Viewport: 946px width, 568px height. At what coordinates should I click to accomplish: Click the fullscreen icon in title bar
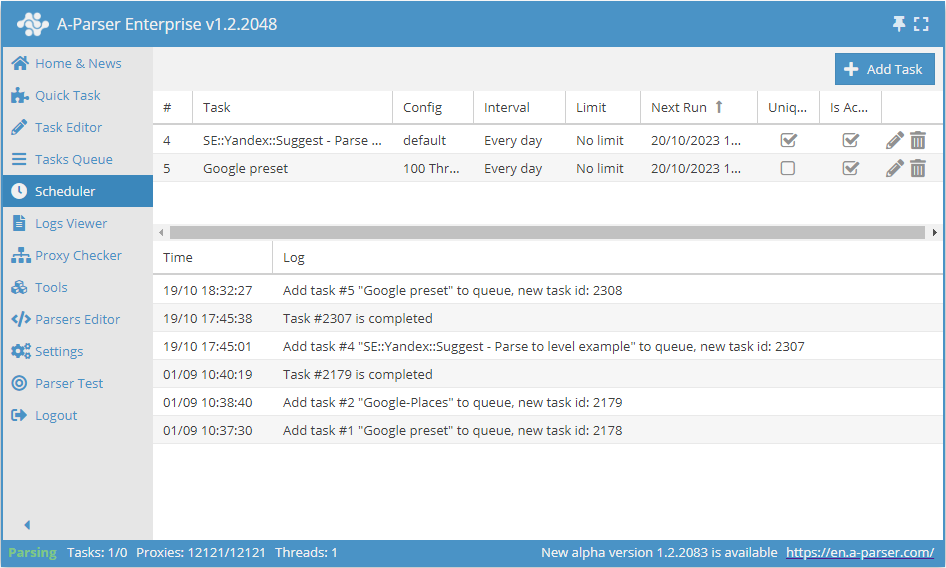point(922,24)
